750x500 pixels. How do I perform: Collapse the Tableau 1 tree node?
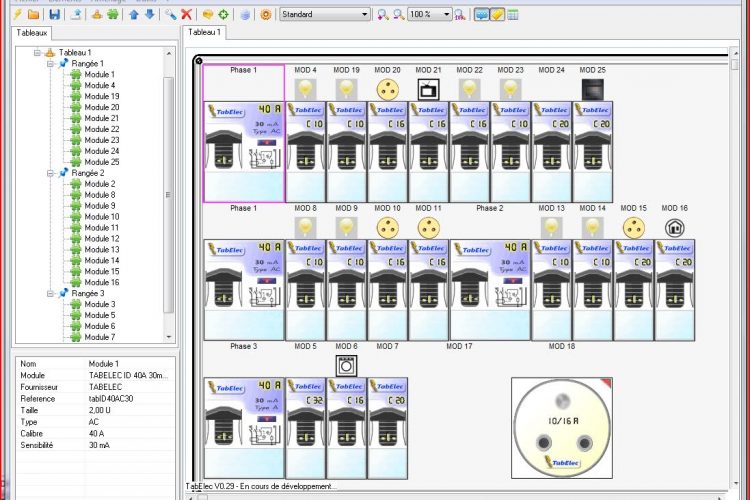click(37, 52)
